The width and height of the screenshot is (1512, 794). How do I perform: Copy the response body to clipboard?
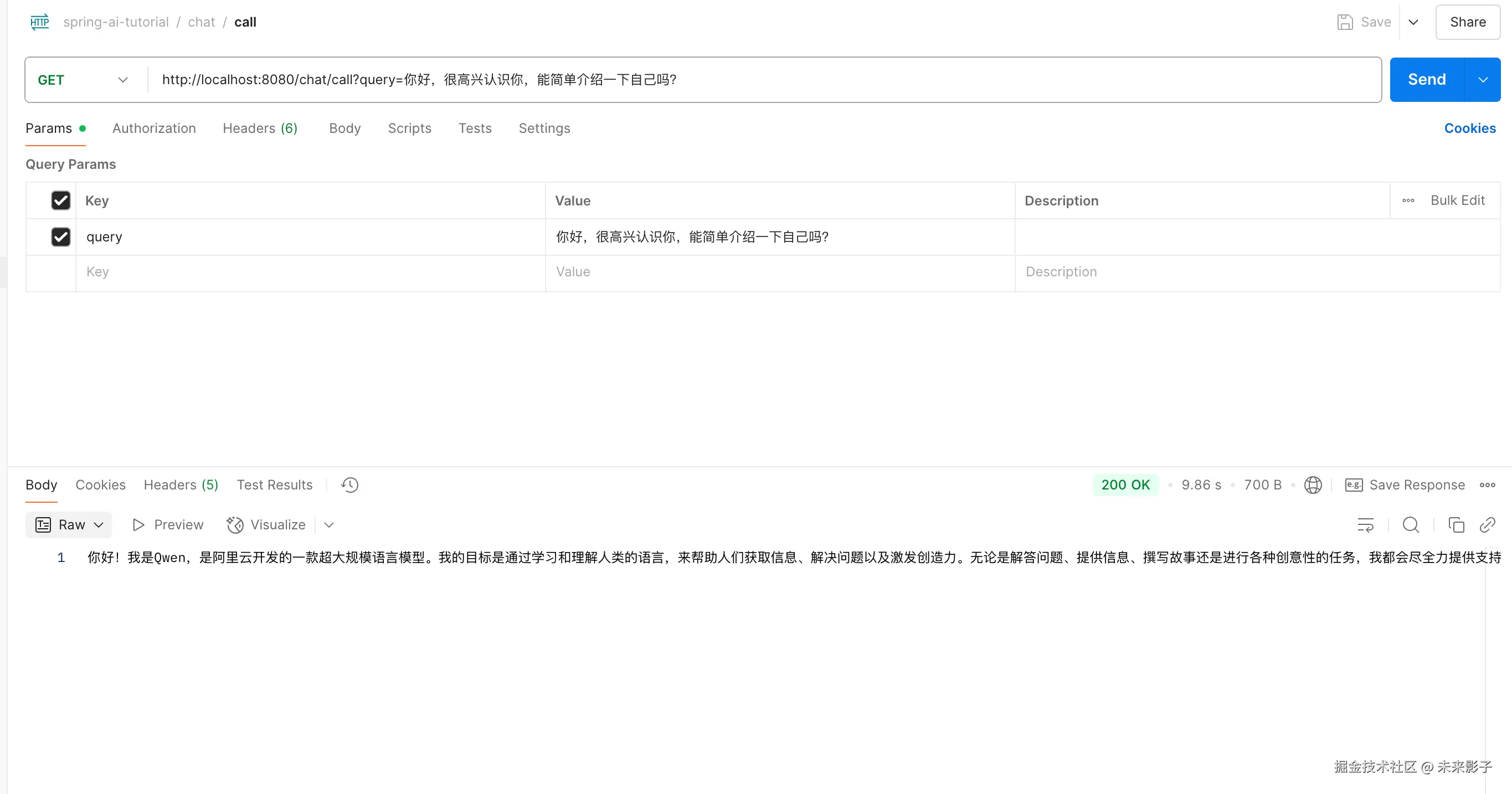point(1456,525)
